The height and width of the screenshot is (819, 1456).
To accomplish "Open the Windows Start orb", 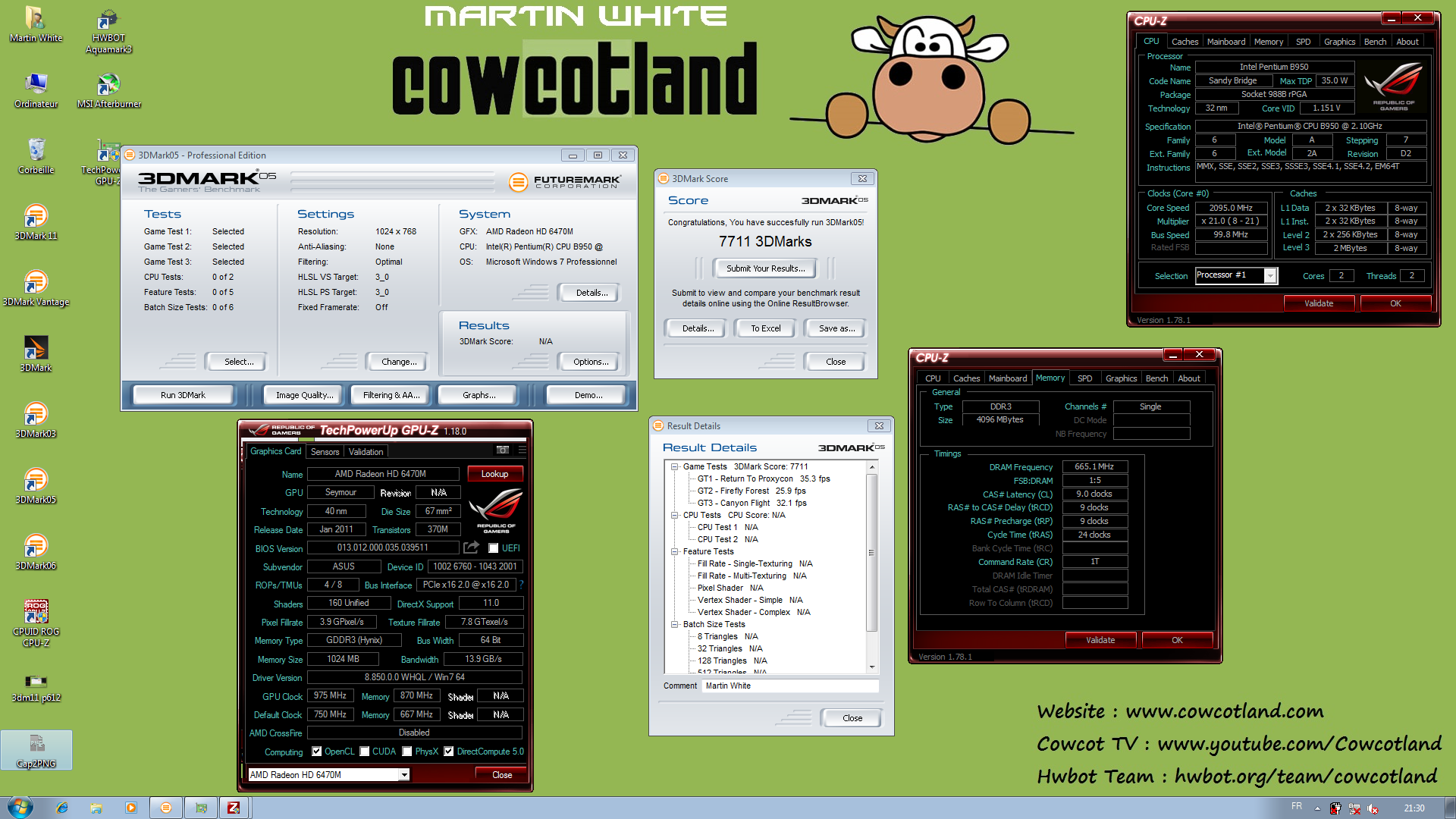I will coord(19,807).
